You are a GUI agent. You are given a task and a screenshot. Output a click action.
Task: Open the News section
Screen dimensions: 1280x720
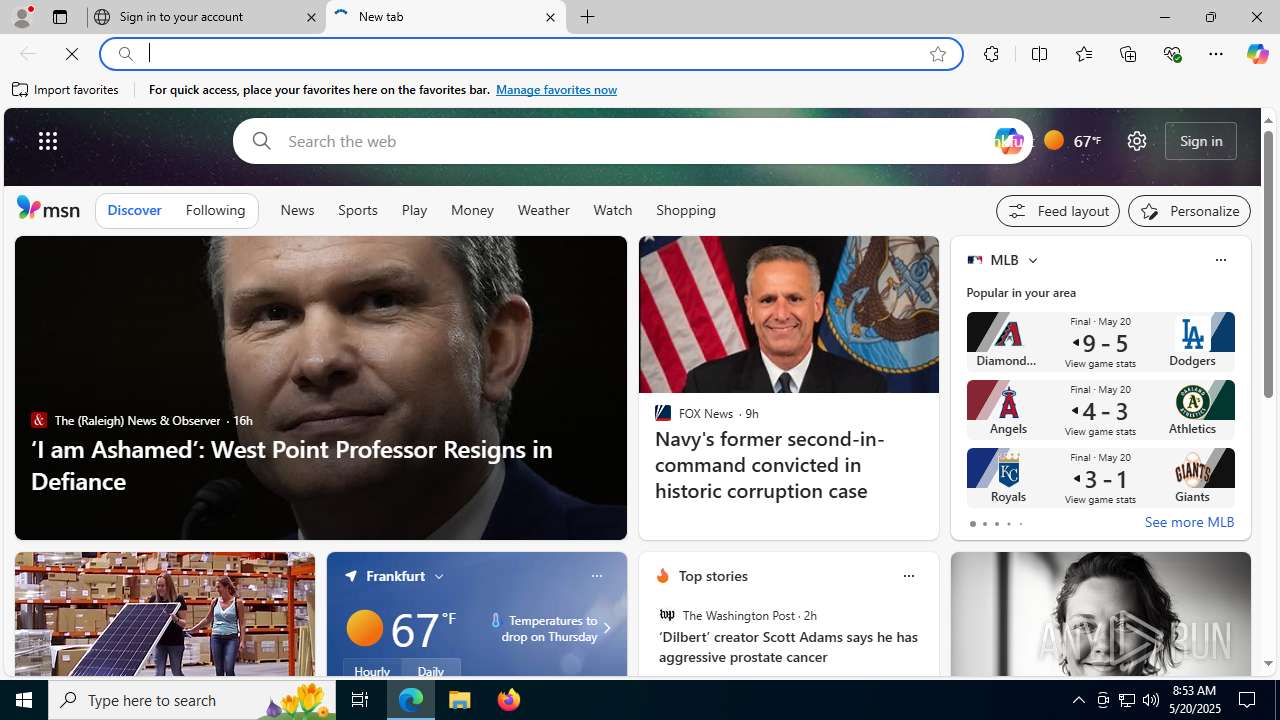pyautogui.click(x=297, y=210)
